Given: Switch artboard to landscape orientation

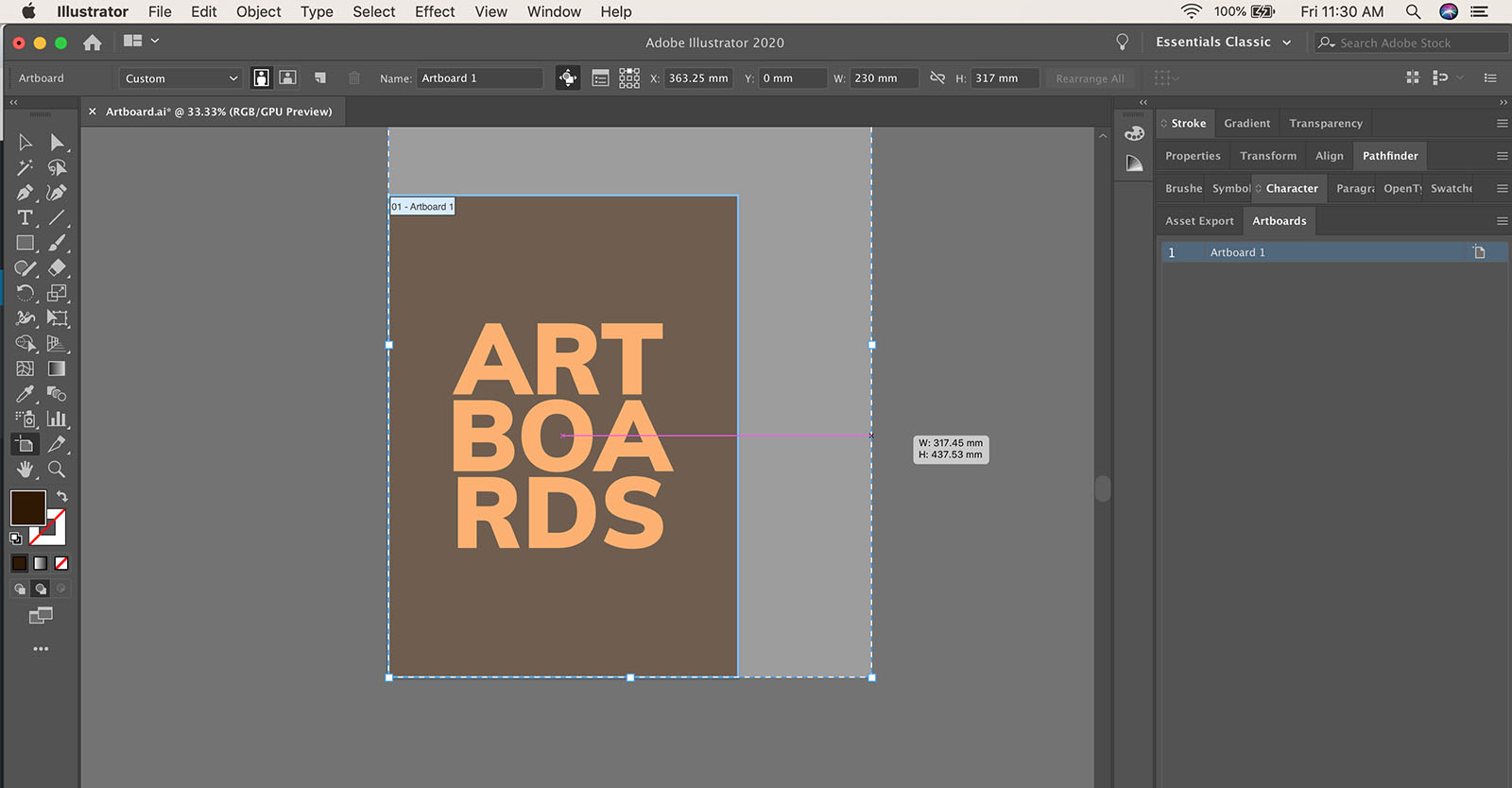Looking at the screenshot, I should pos(288,78).
